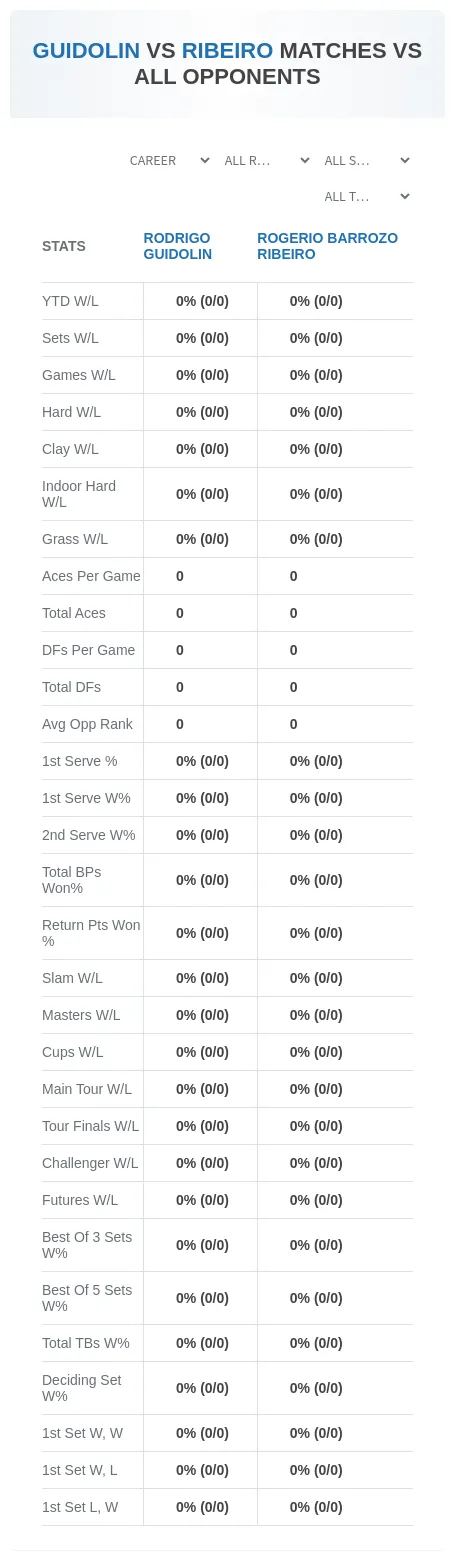This screenshot has width=455, height=1560.
Task: Open the CAREER period dropdown
Action: (x=169, y=160)
